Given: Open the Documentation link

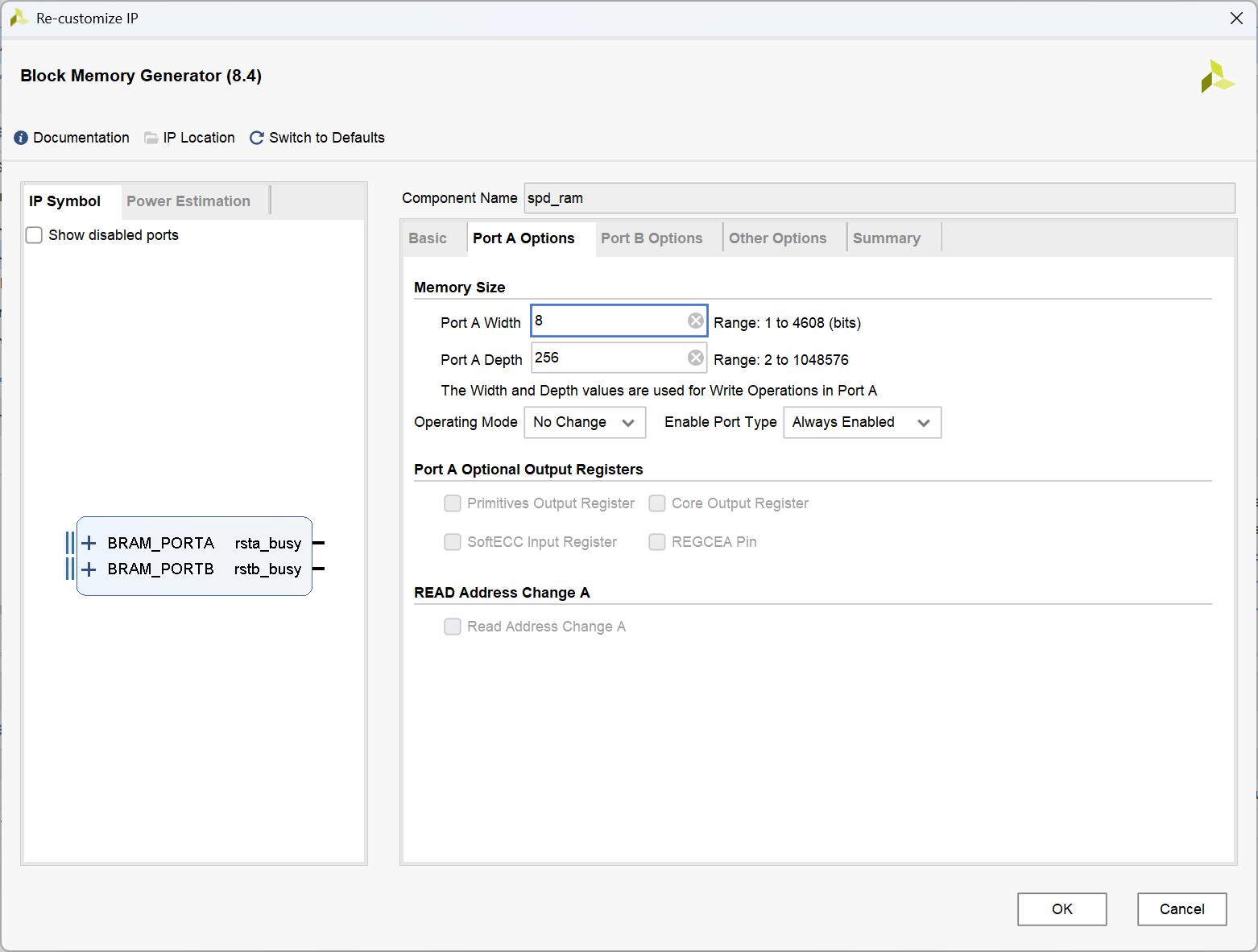Looking at the screenshot, I should [81, 138].
